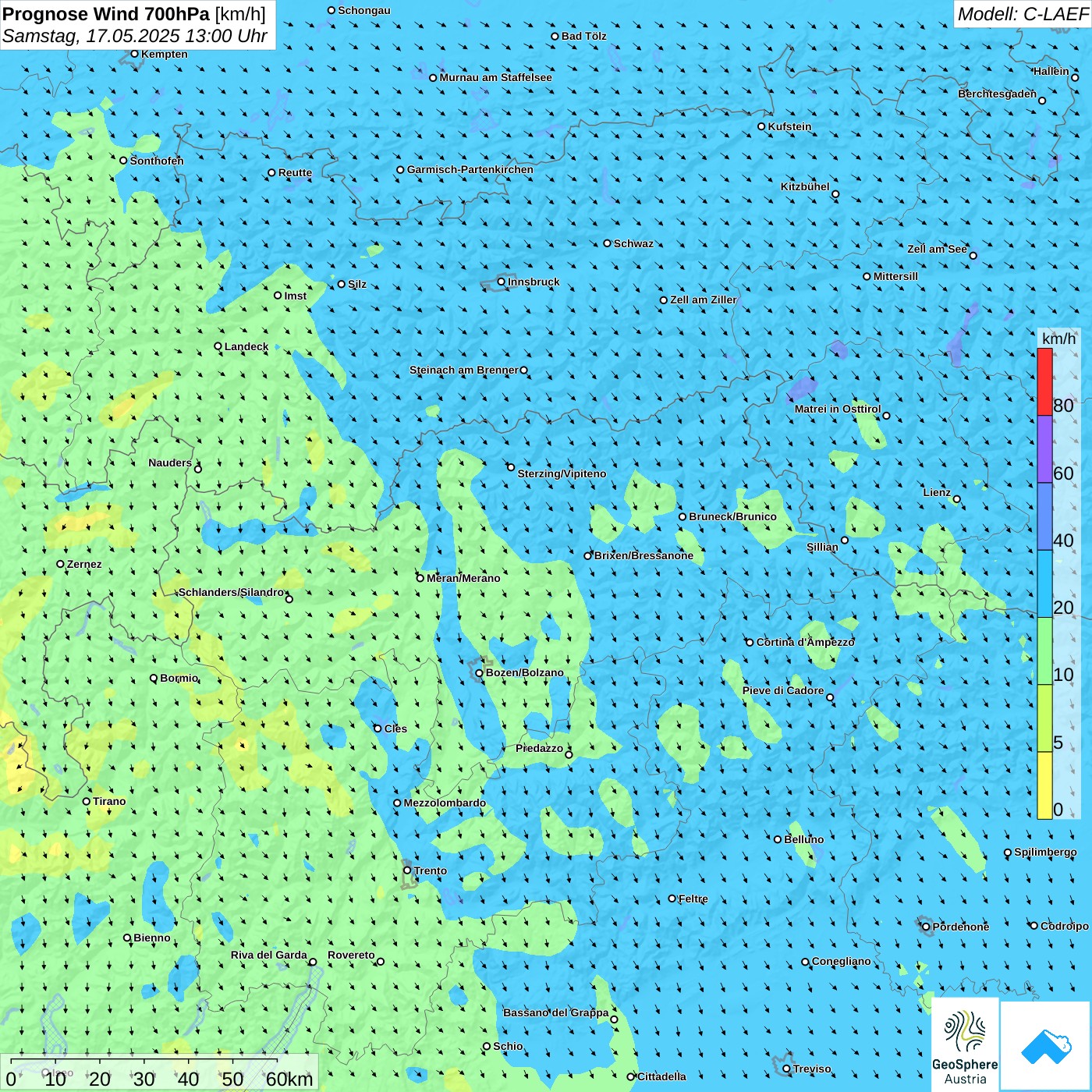Viewport: 1092px width, 1092px height.
Task: Click the Mezzolombardo label
Action: [445, 803]
